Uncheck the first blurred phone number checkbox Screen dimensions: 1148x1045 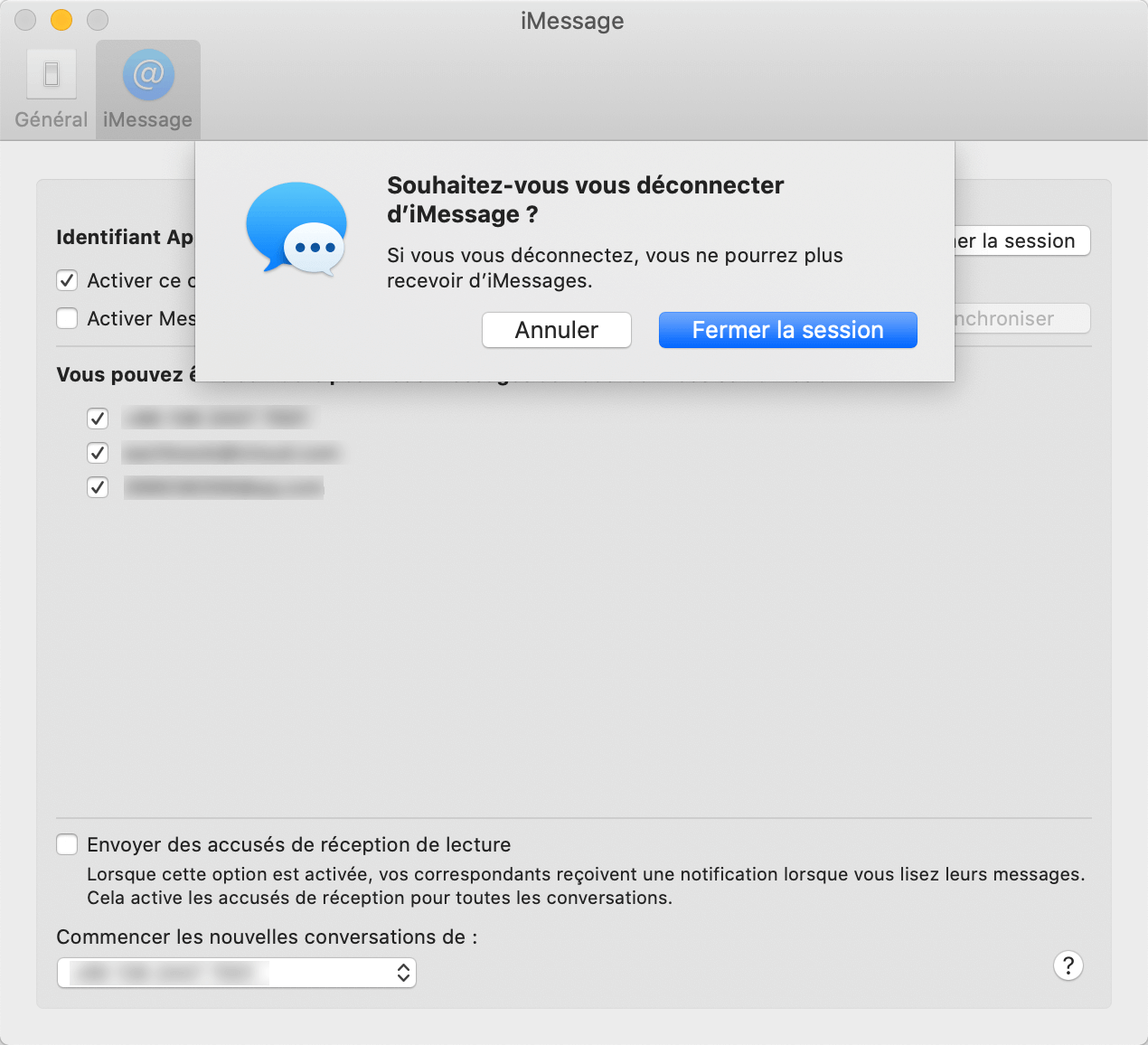98,419
